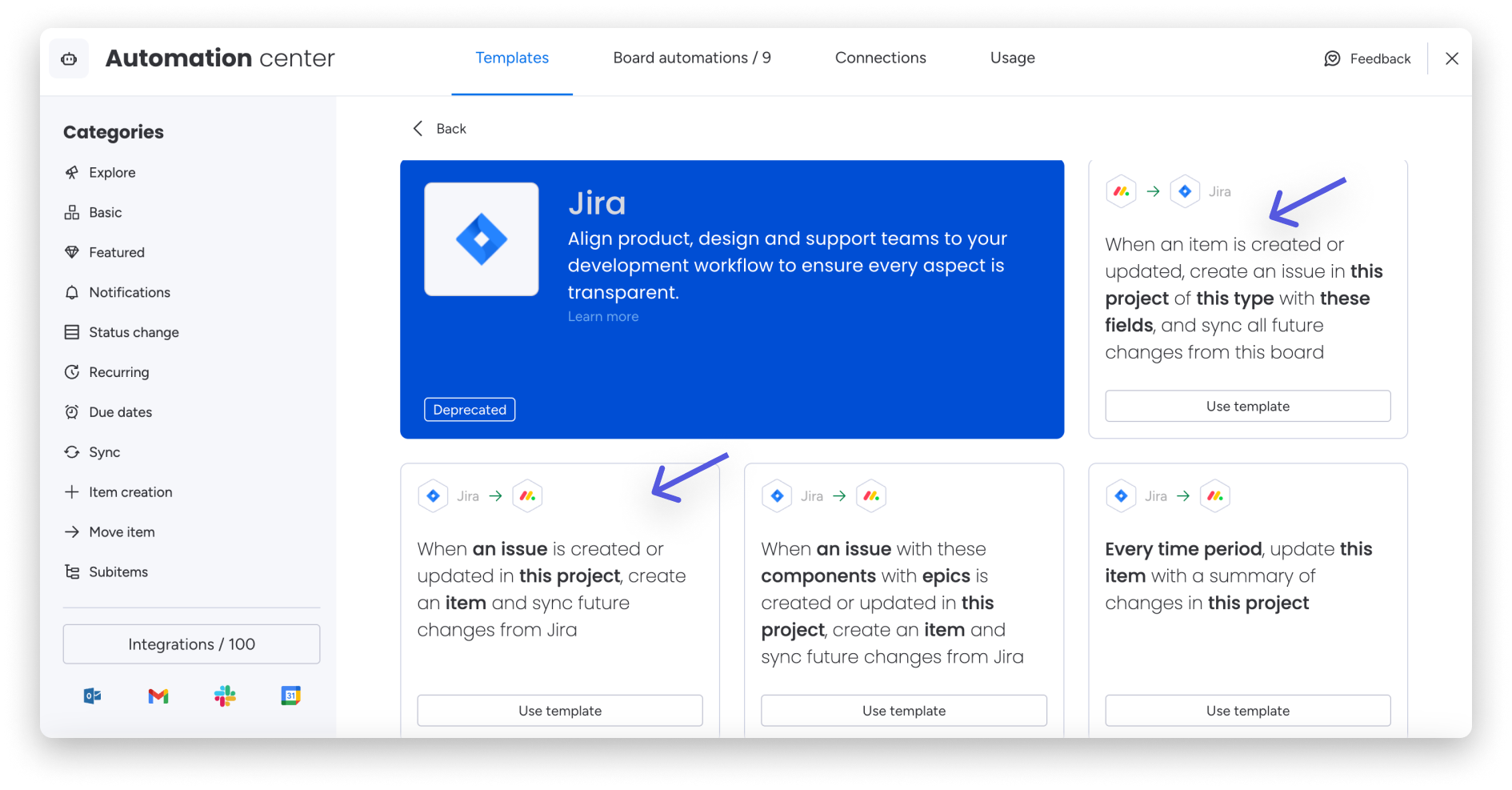
Task: Use template for monday-to-Jira issue card
Action: [1248, 406]
